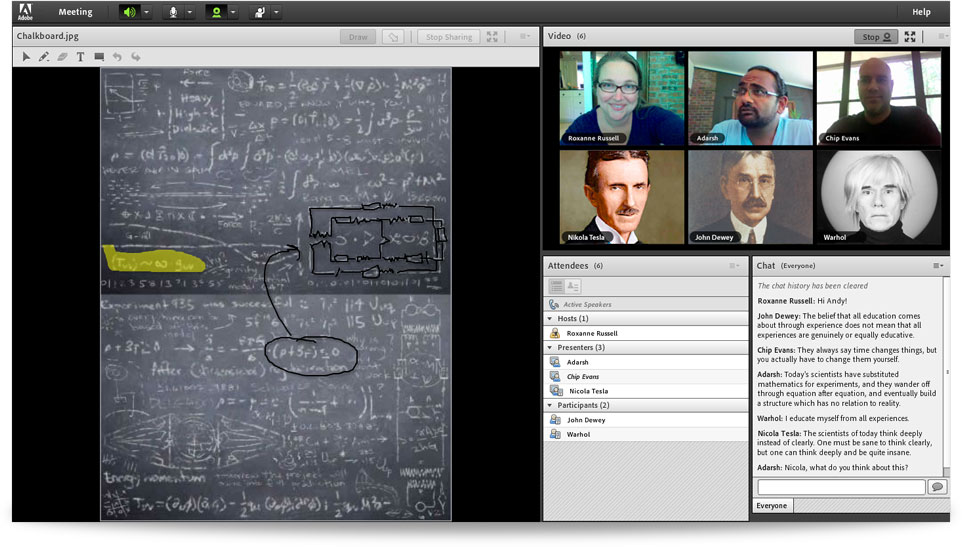Viewport: 962px width, 547px height.
Task: Select the Eraser tool
Action: [62, 56]
